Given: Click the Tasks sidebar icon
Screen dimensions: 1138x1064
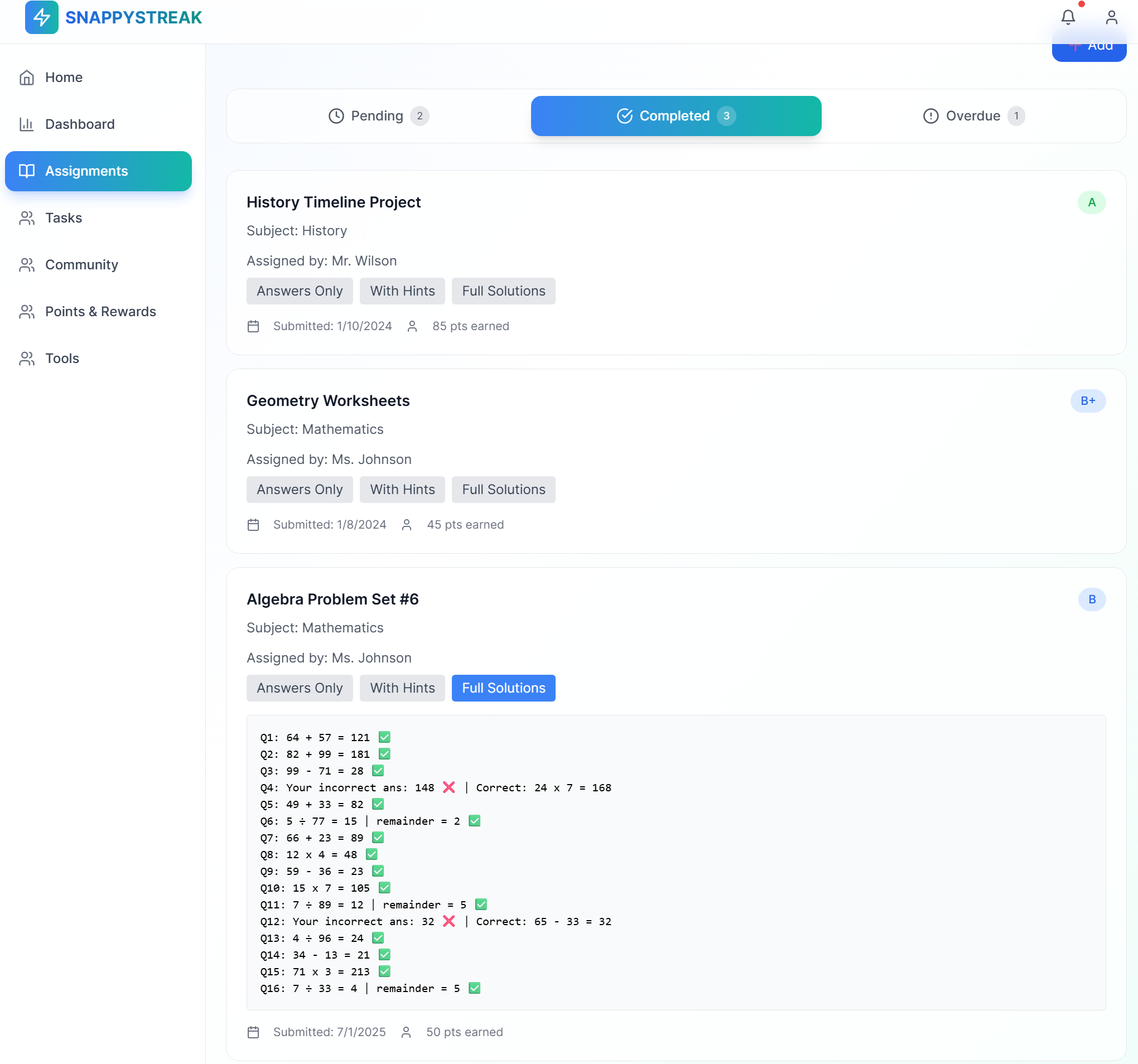Looking at the screenshot, I should (x=27, y=218).
